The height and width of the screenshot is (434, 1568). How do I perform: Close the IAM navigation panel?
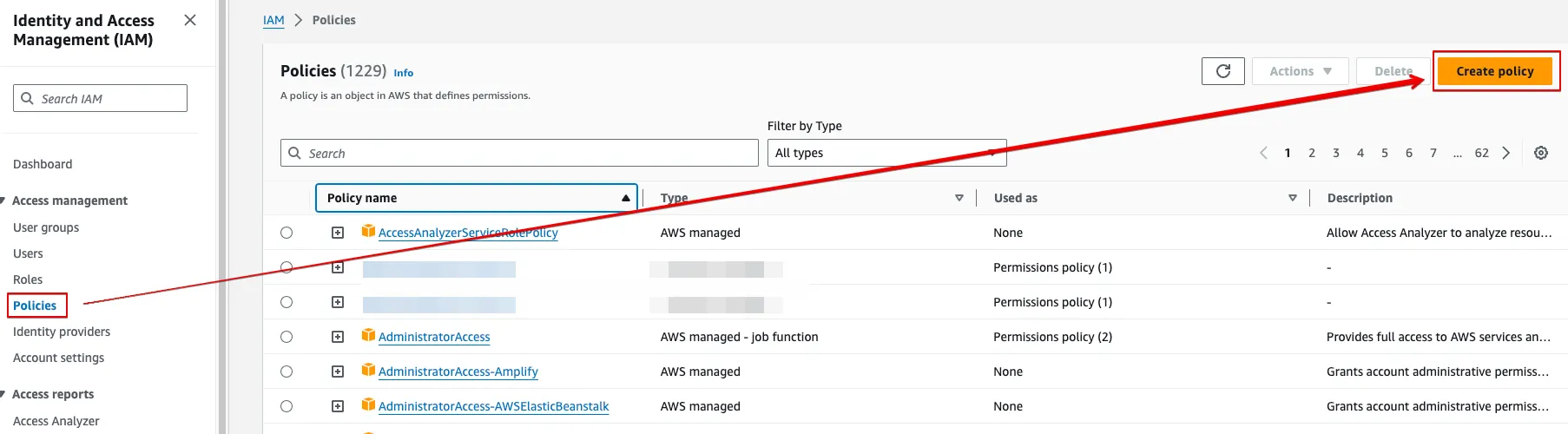[x=190, y=20]
